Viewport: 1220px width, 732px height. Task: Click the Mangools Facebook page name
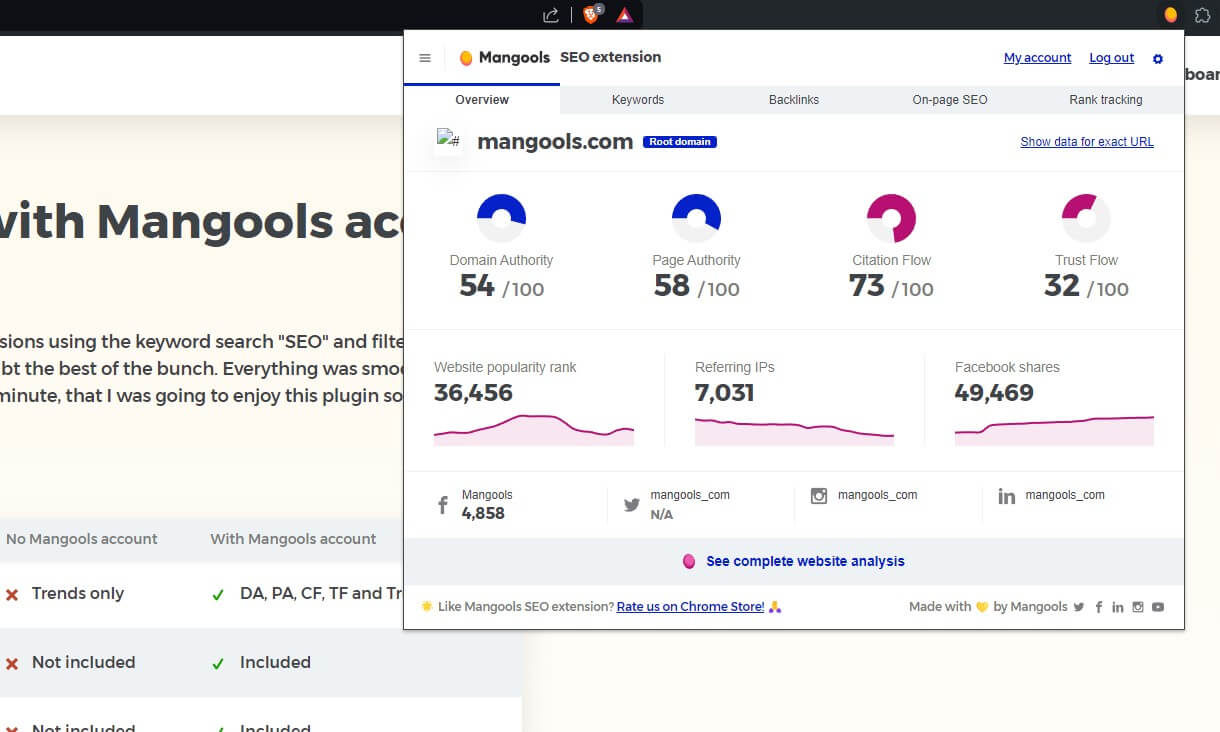click(x=487, y=495)
